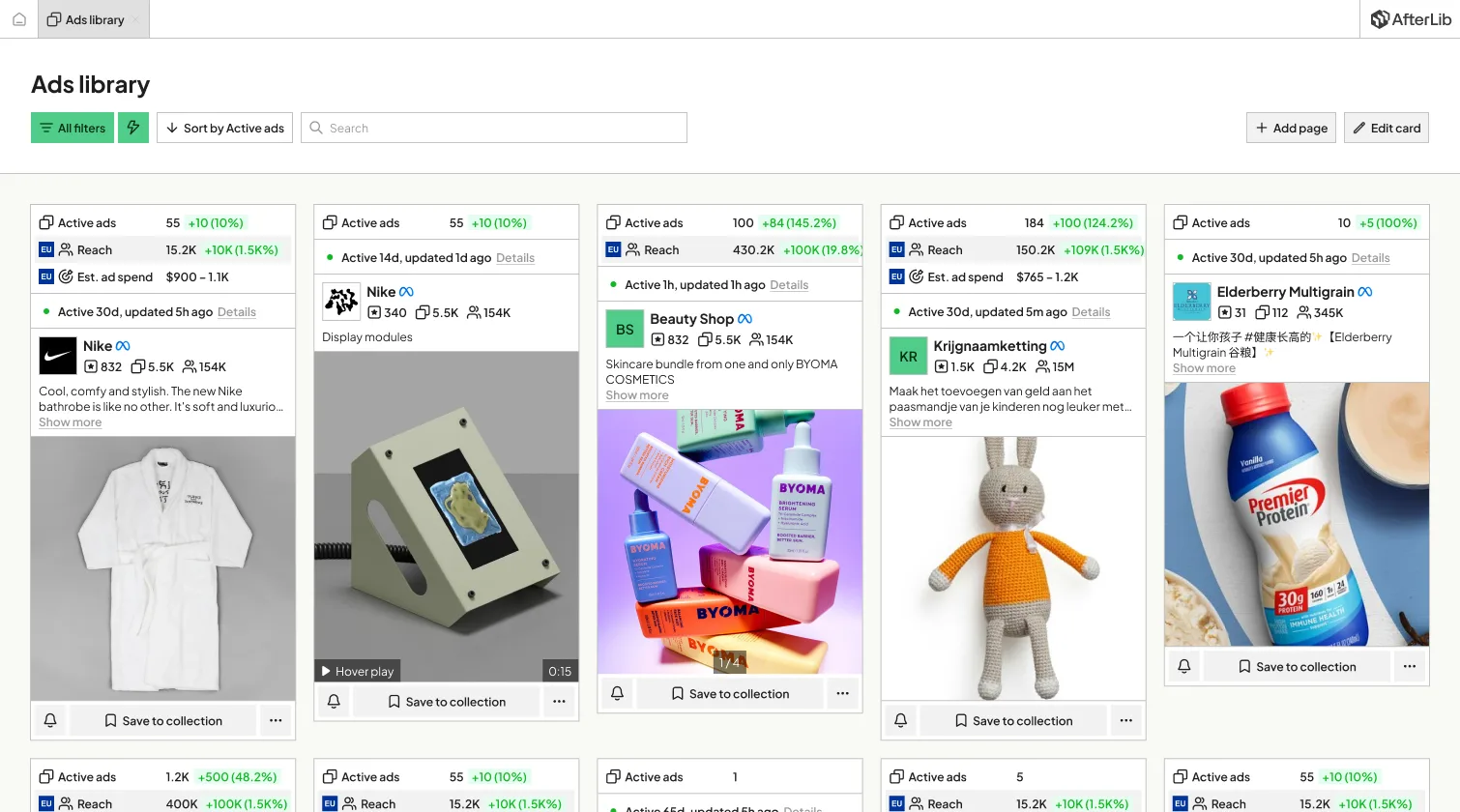Save Beauty Shop ad to collection

[730, 693]
